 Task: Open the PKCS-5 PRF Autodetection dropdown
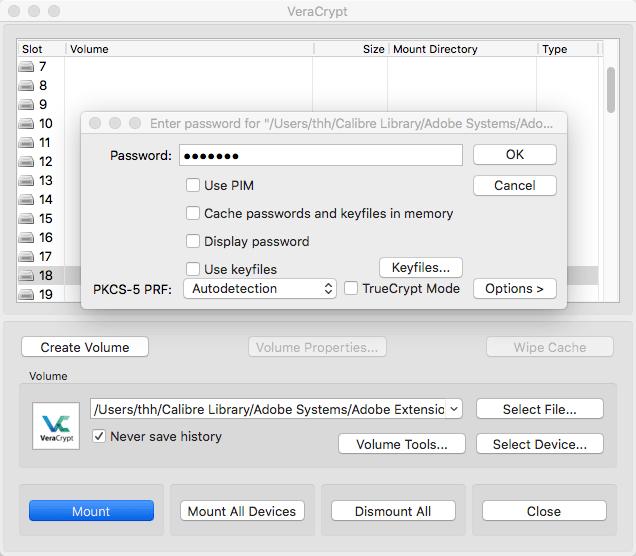click(260, 288)
